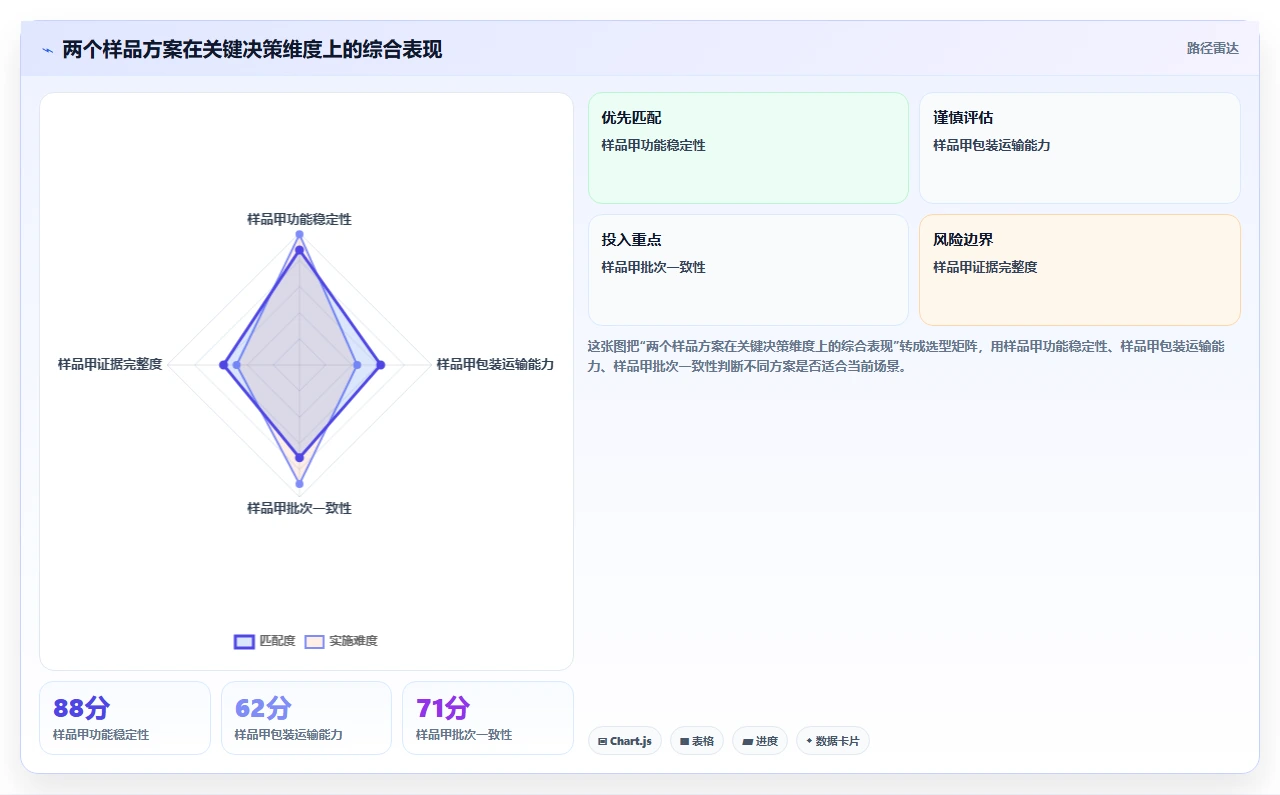Screen dimensions: 1280x795
Task: Click the 88分 score value
Action: point(81,708)
